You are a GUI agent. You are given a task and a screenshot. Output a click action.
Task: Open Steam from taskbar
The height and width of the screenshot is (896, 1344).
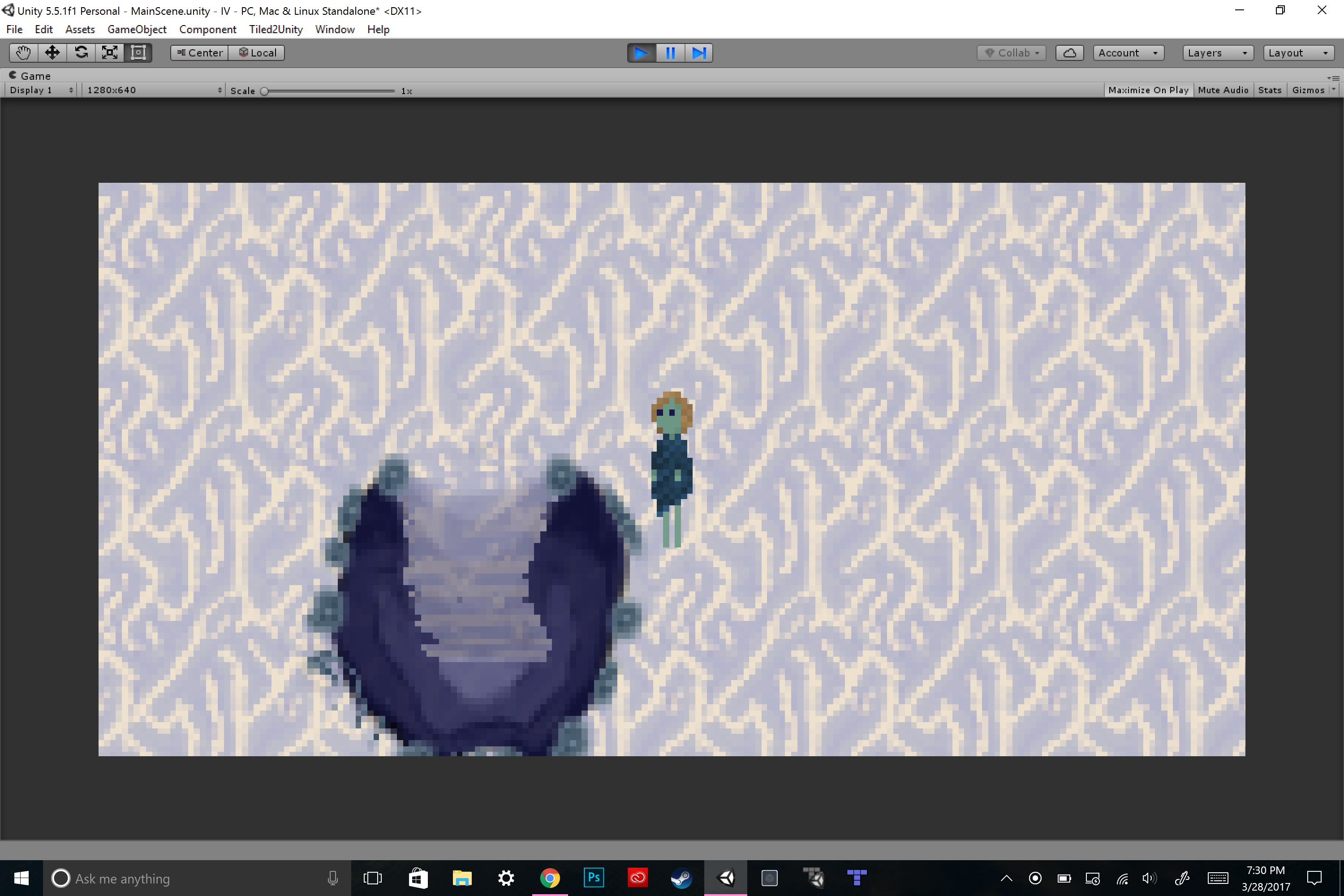click(x=681, y=878)
